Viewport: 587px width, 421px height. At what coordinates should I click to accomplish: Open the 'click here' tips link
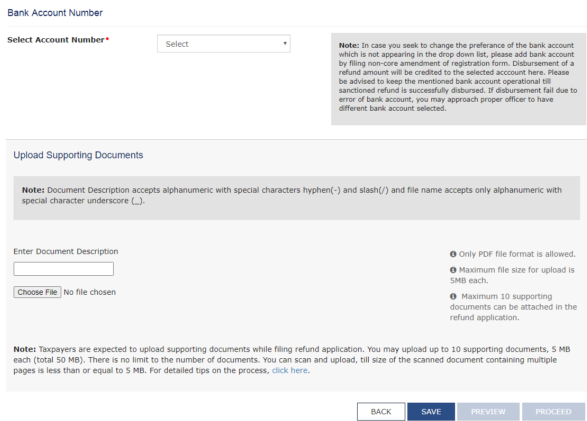[x=290, y=370]
